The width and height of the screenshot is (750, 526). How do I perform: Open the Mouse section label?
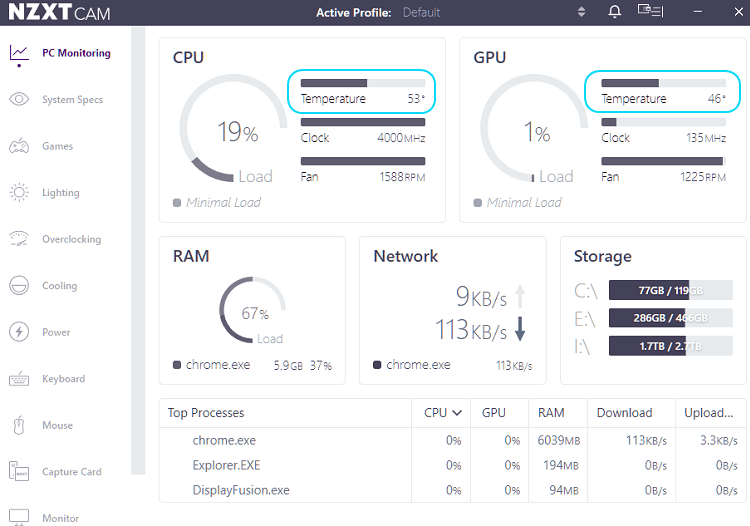[x=57, y=425]
